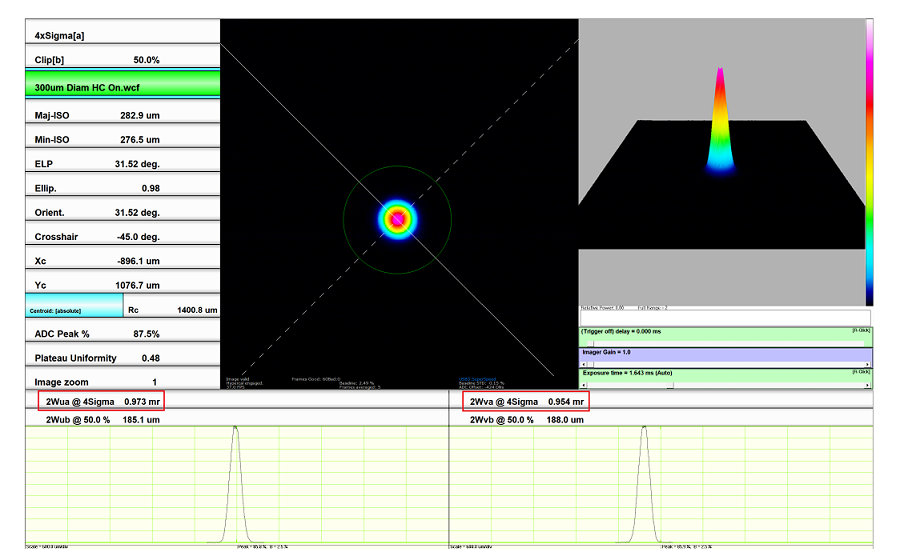
Task: Click the Exposure time slider thumb
Action: click(670, 385)
